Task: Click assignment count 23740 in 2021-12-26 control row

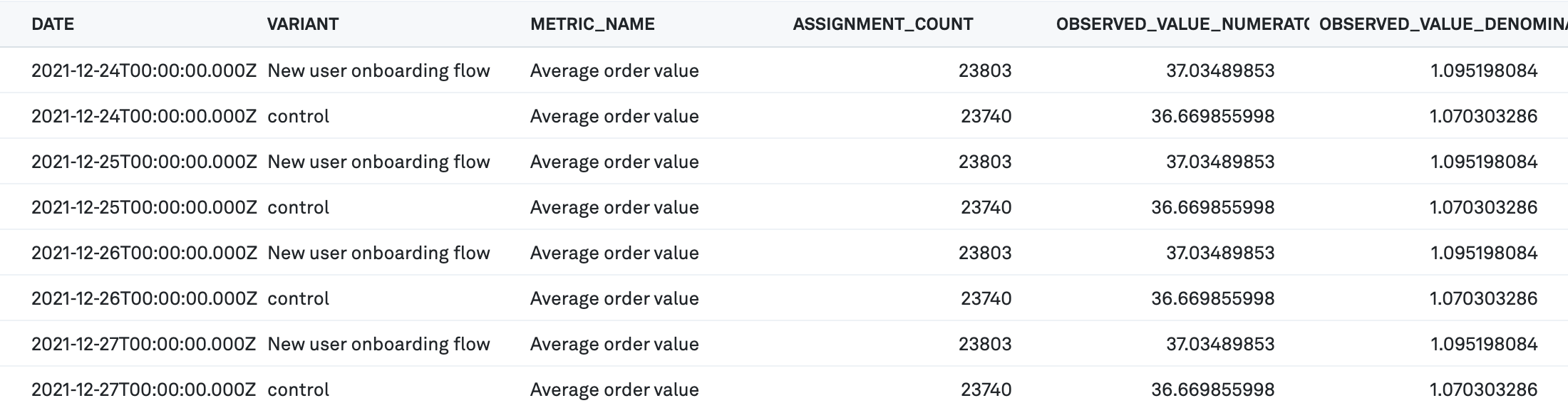Action: point(986,298)
